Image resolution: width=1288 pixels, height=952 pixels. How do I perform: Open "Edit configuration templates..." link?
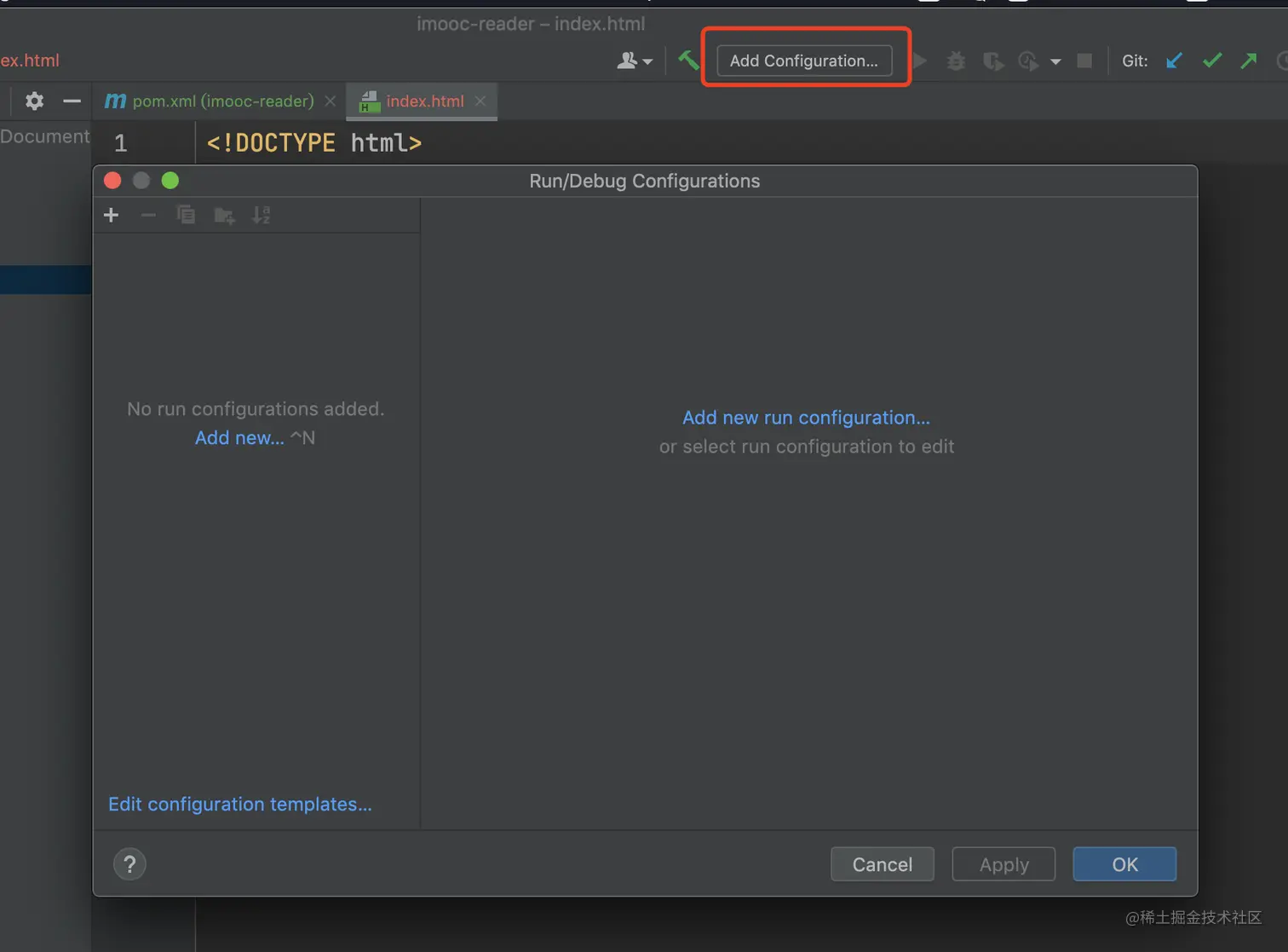(240, 804)
